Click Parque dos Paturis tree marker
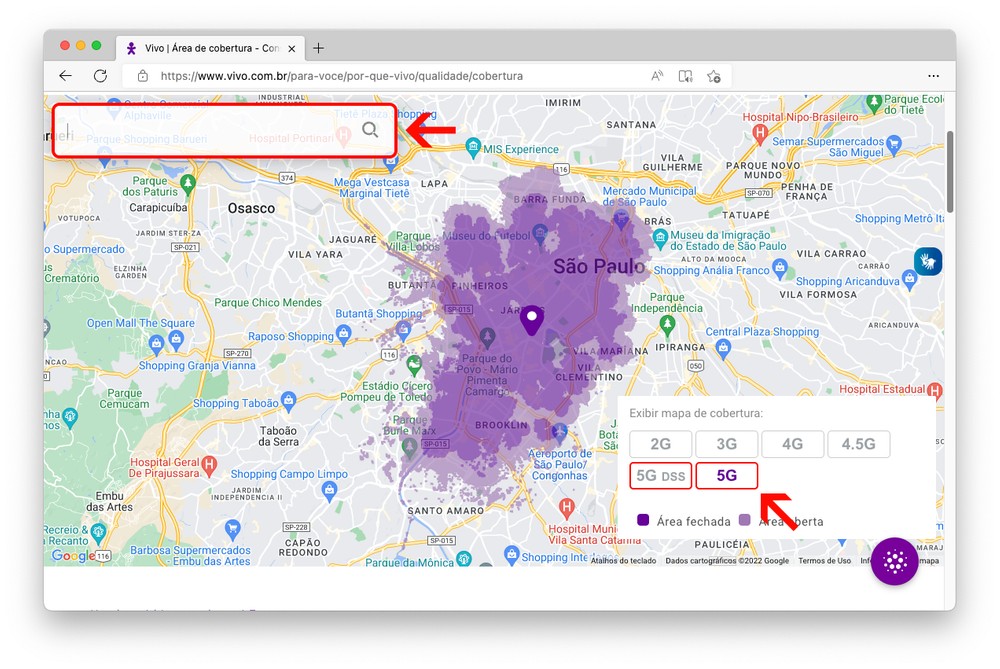The height and width of the screenshot is (669, 1000). point(188,184)
